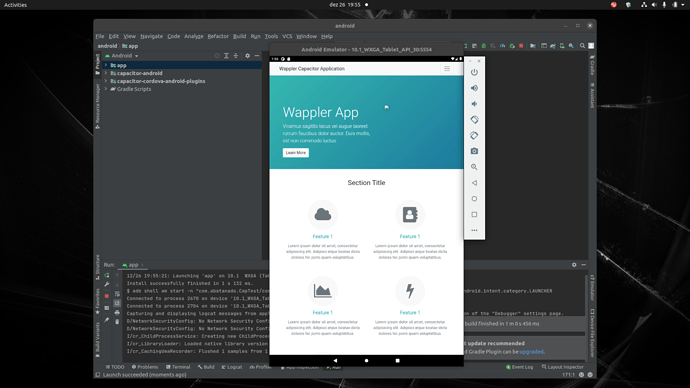
Task: Clear Run console with trash icon
Action: click(117, 322)
